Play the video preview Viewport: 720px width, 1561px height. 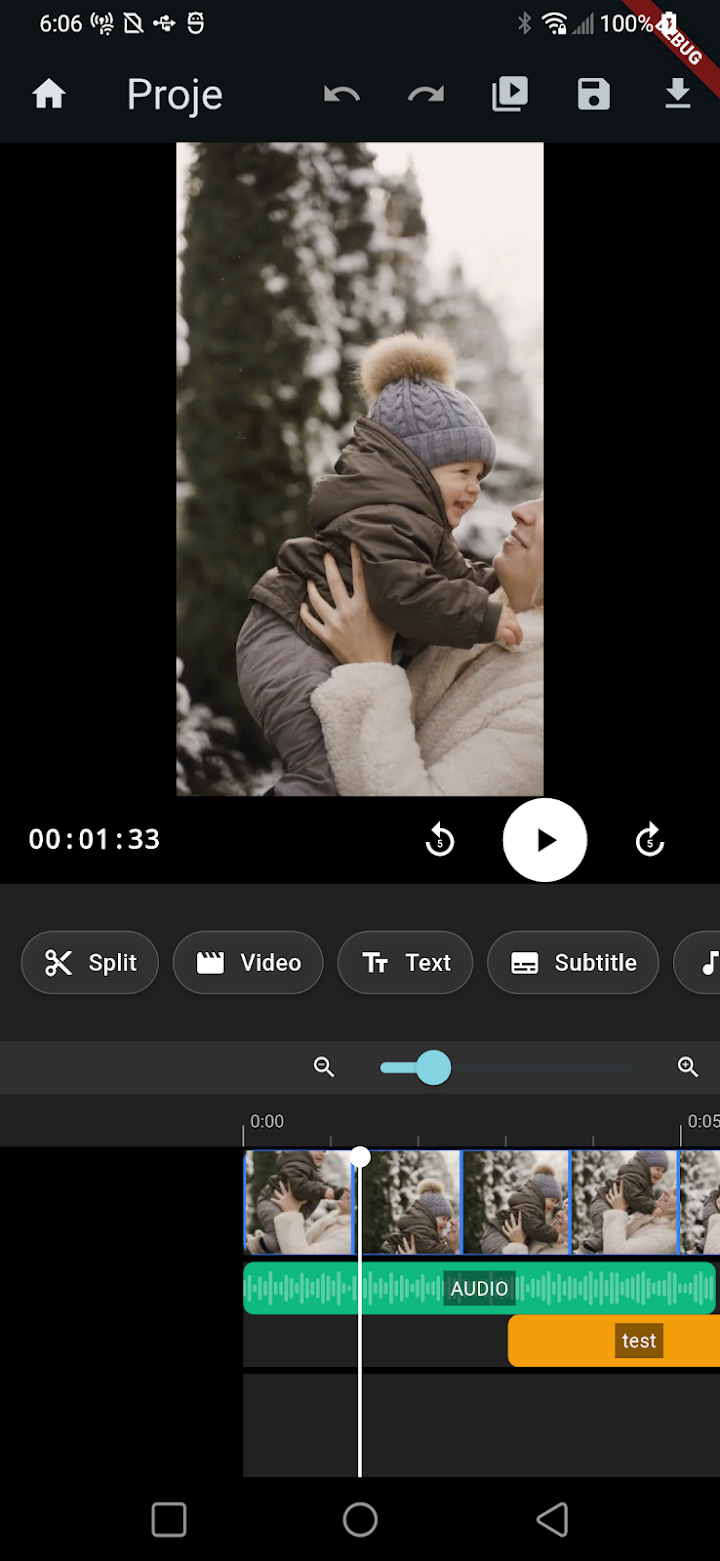click(545, 840)
